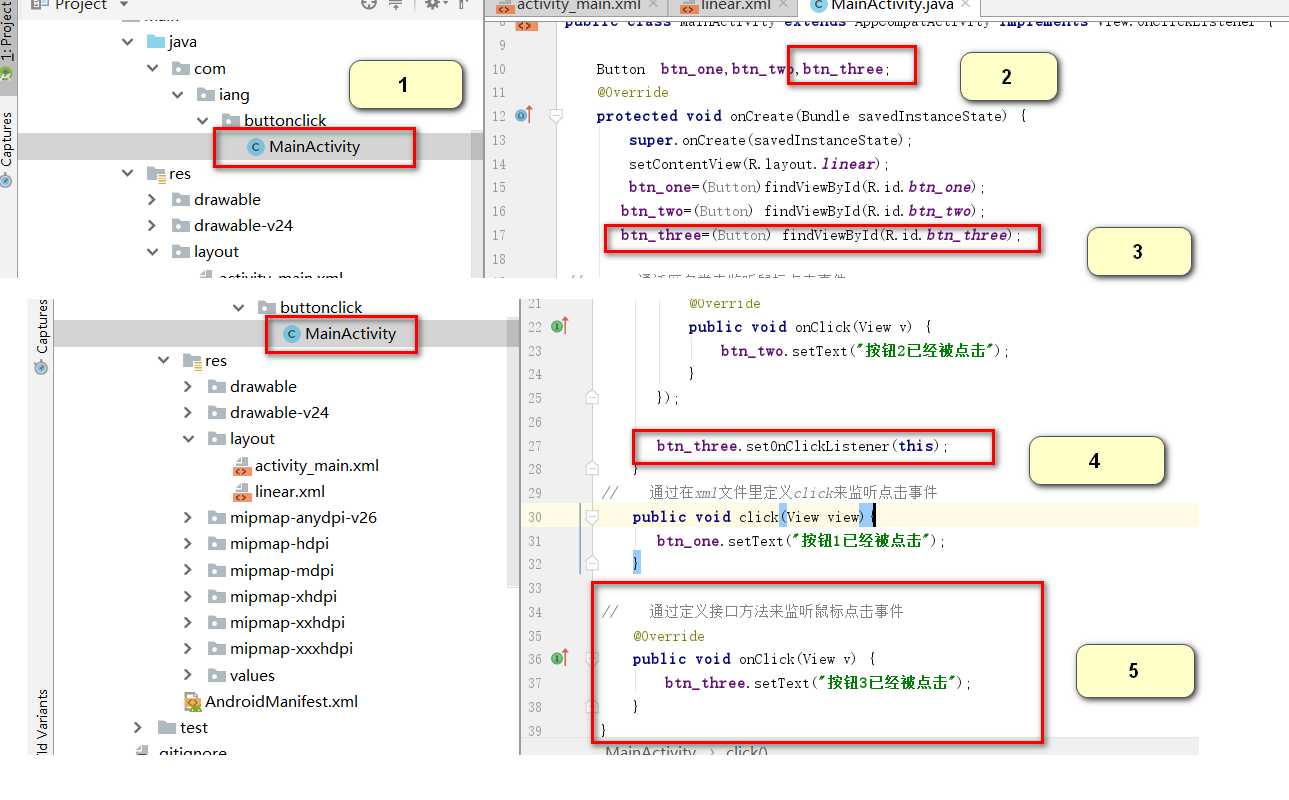The width and height of the screenshot is (1289, 800).
Task: Collapse the iang package
Action: coord(177,95)
